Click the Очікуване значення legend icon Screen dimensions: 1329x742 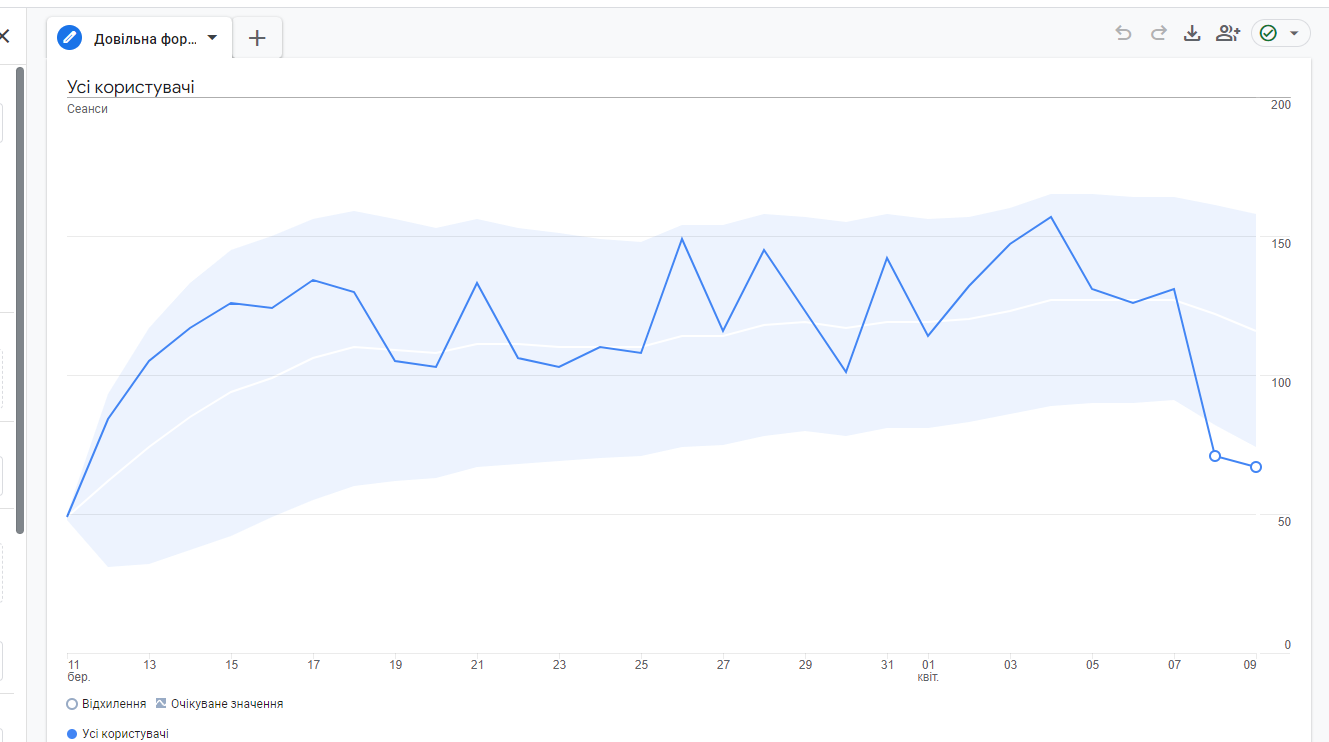tap(161, 703)
